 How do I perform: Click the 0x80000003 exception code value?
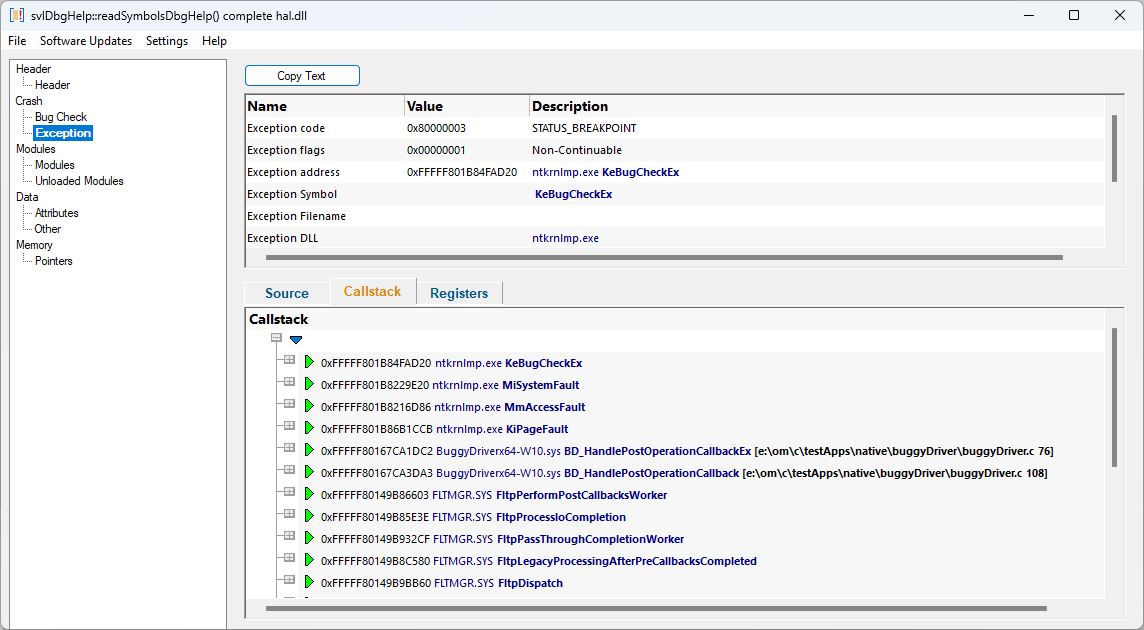click(436, 128)
